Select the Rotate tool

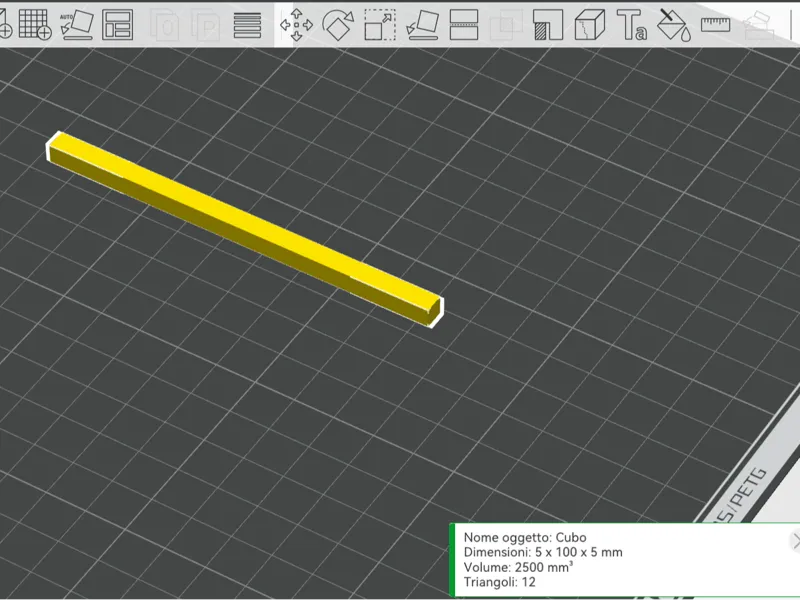(x=338, y=24)
